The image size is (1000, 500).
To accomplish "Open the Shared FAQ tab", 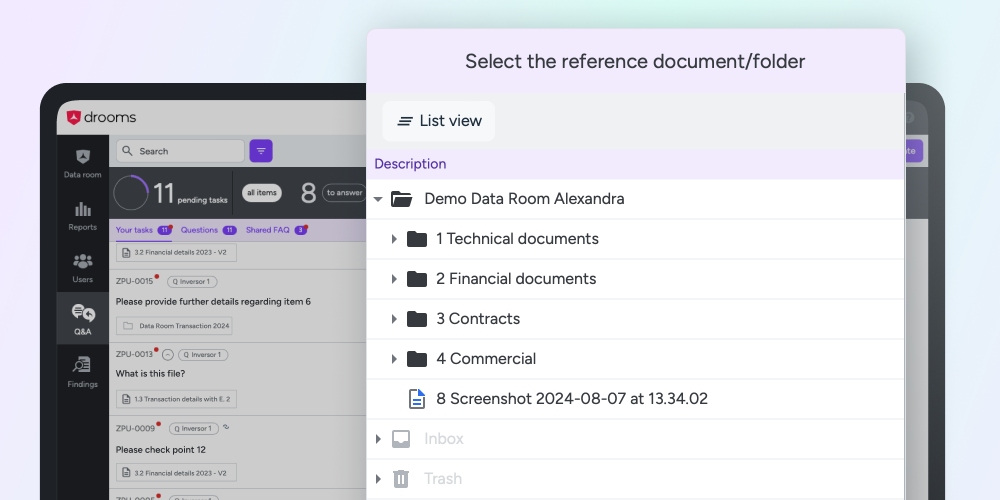I will pyautogui.click(x=267, y=230).
